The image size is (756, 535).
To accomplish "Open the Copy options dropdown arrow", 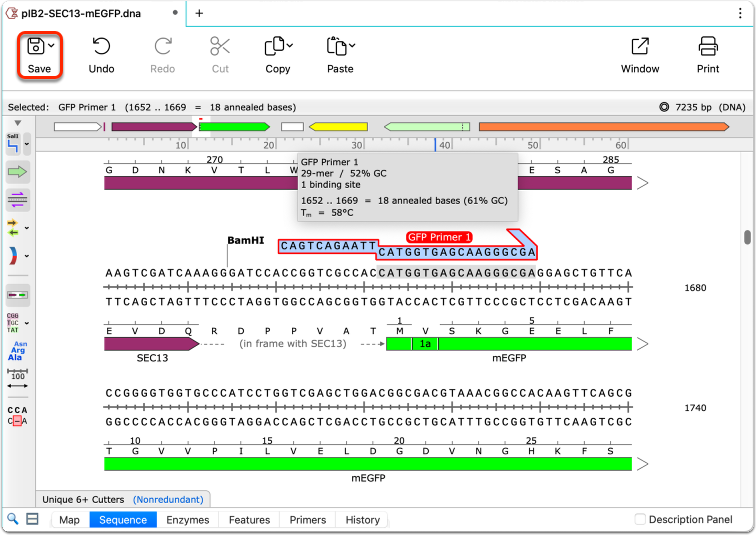I will [290, 46].
